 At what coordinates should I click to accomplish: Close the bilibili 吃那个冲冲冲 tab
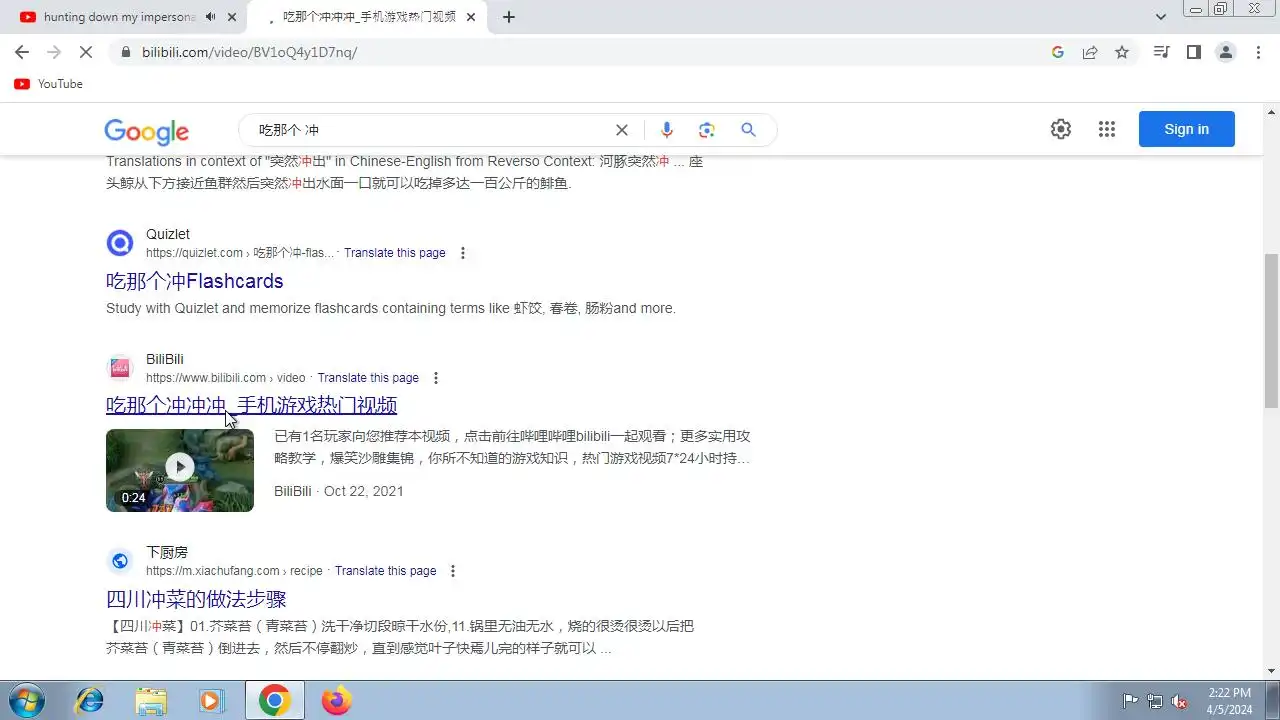pos(471,17)
